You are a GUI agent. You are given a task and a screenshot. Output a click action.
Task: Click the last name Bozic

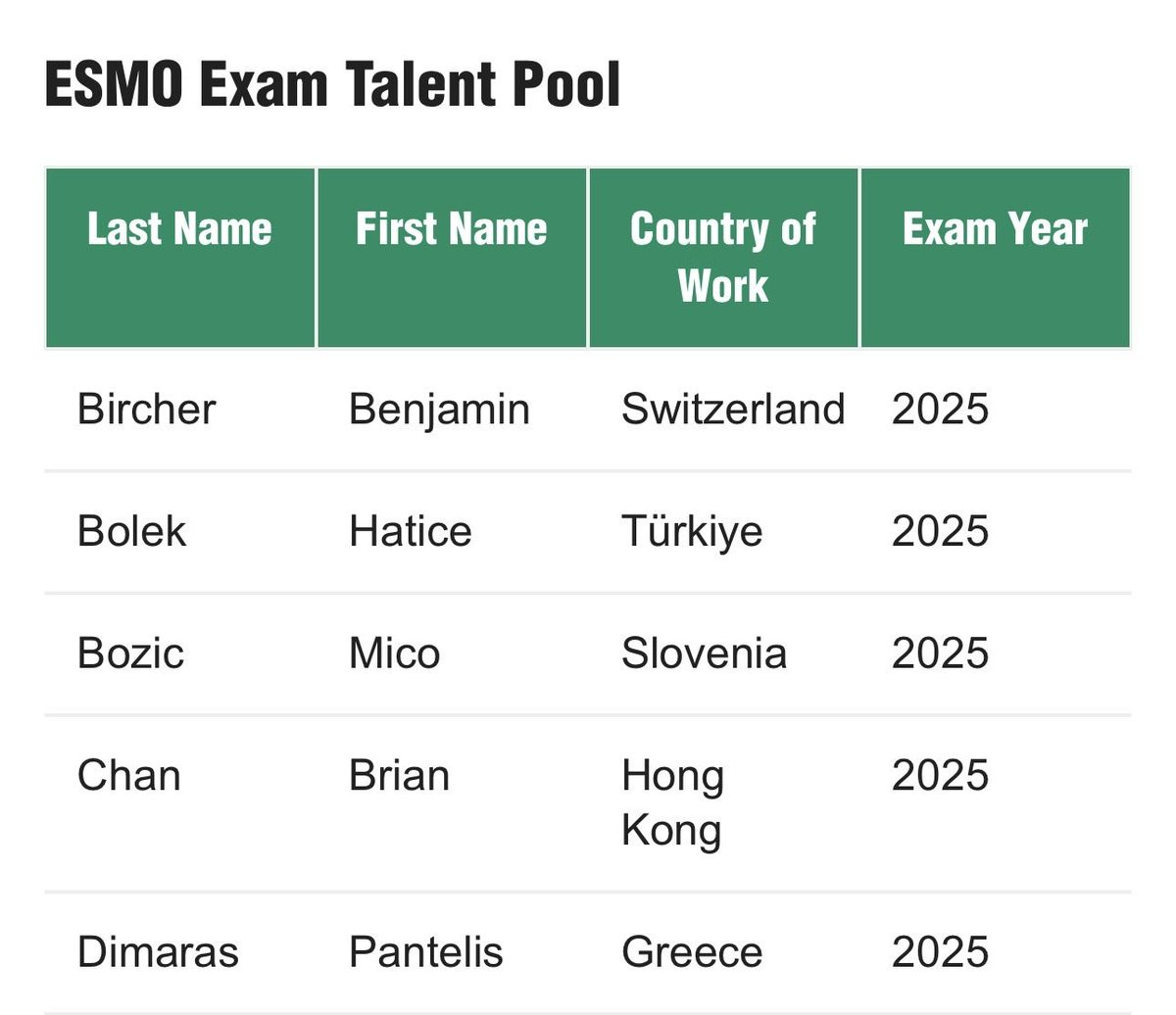pos(130,654)
